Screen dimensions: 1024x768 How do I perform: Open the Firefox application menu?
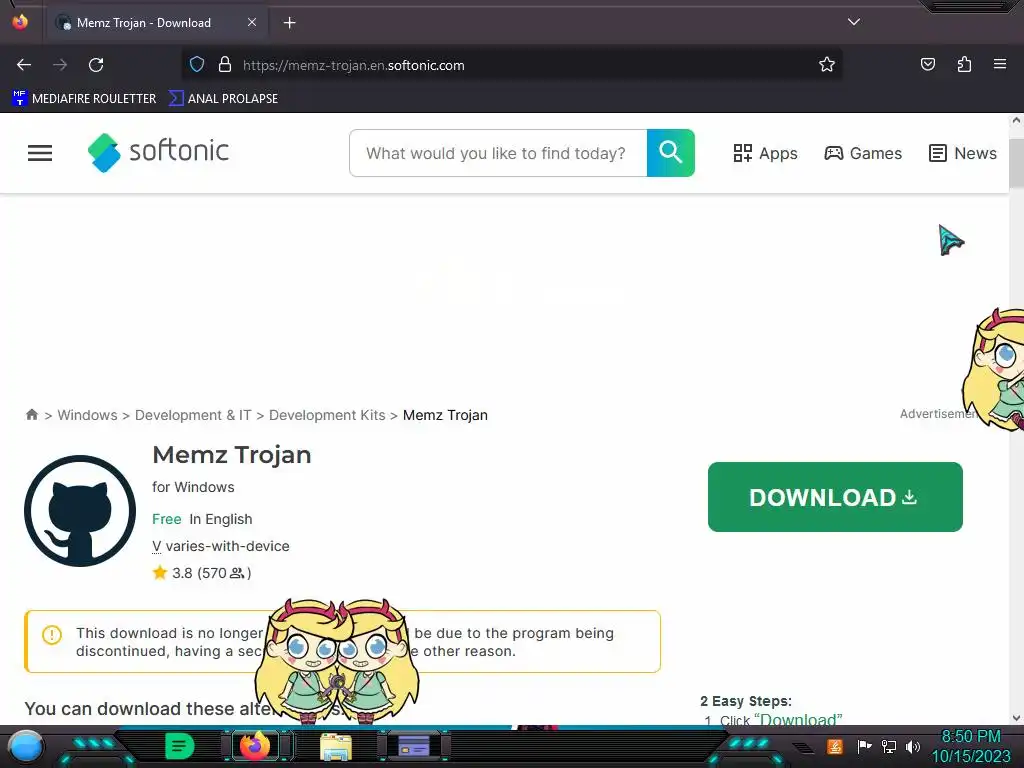click(x=1000, y=65)
